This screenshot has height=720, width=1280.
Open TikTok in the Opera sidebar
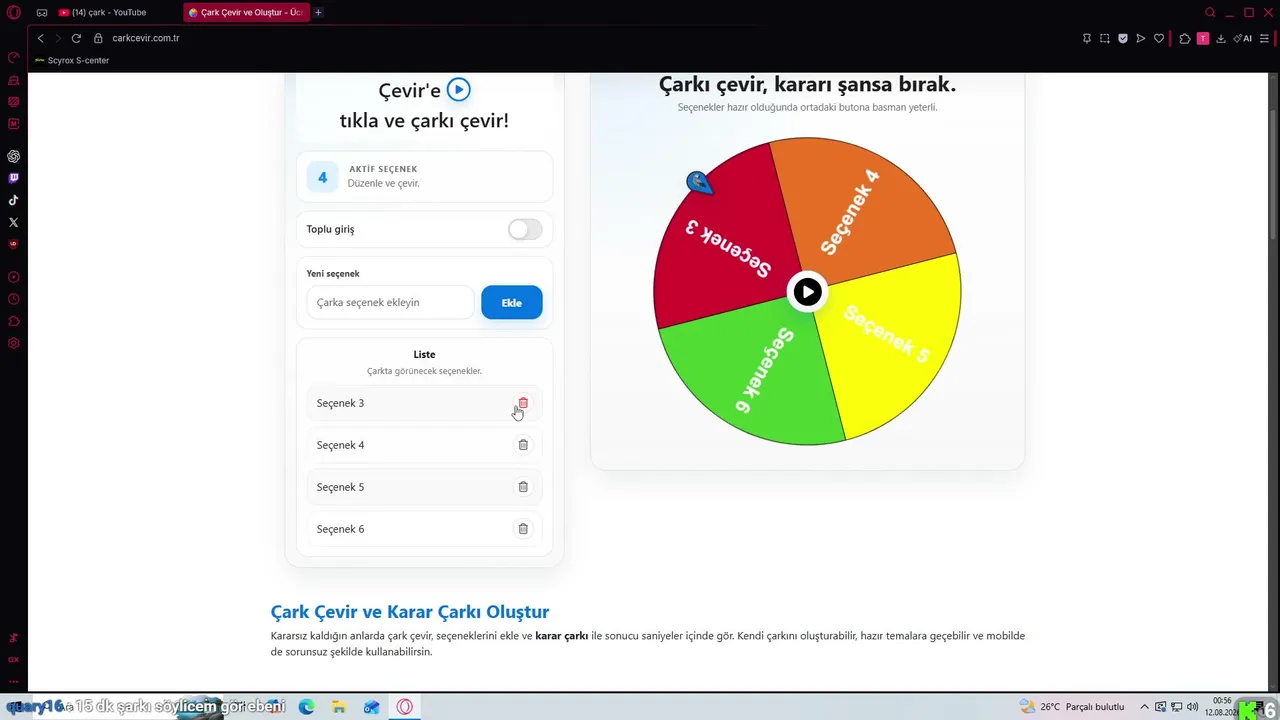(x=13, y=200)
